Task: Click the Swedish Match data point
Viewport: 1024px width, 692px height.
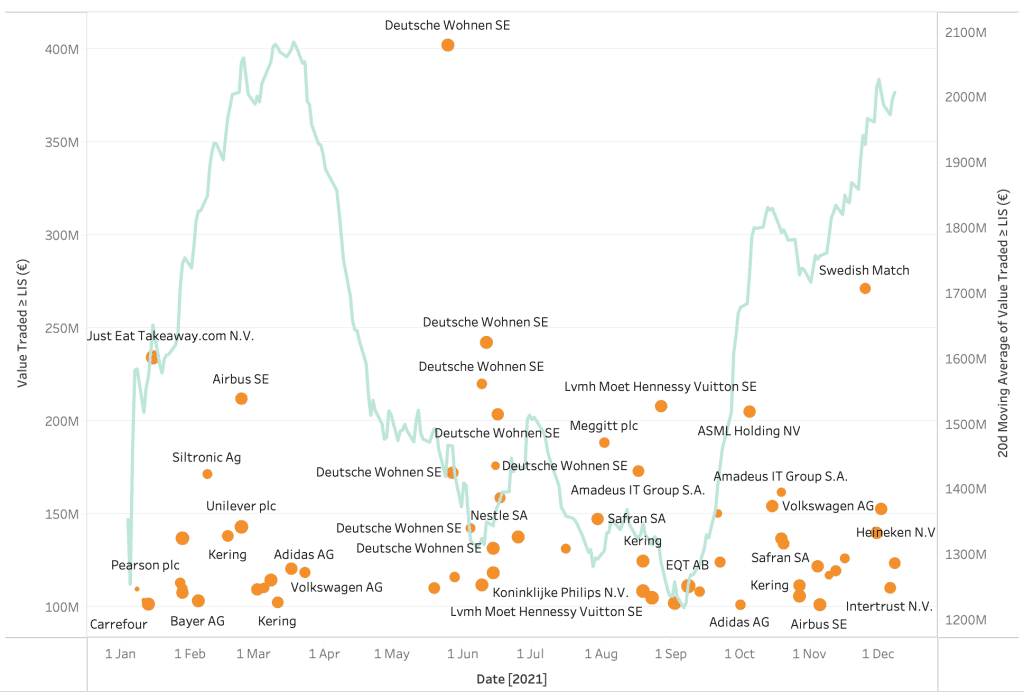Action: click(x=865, y=288)
